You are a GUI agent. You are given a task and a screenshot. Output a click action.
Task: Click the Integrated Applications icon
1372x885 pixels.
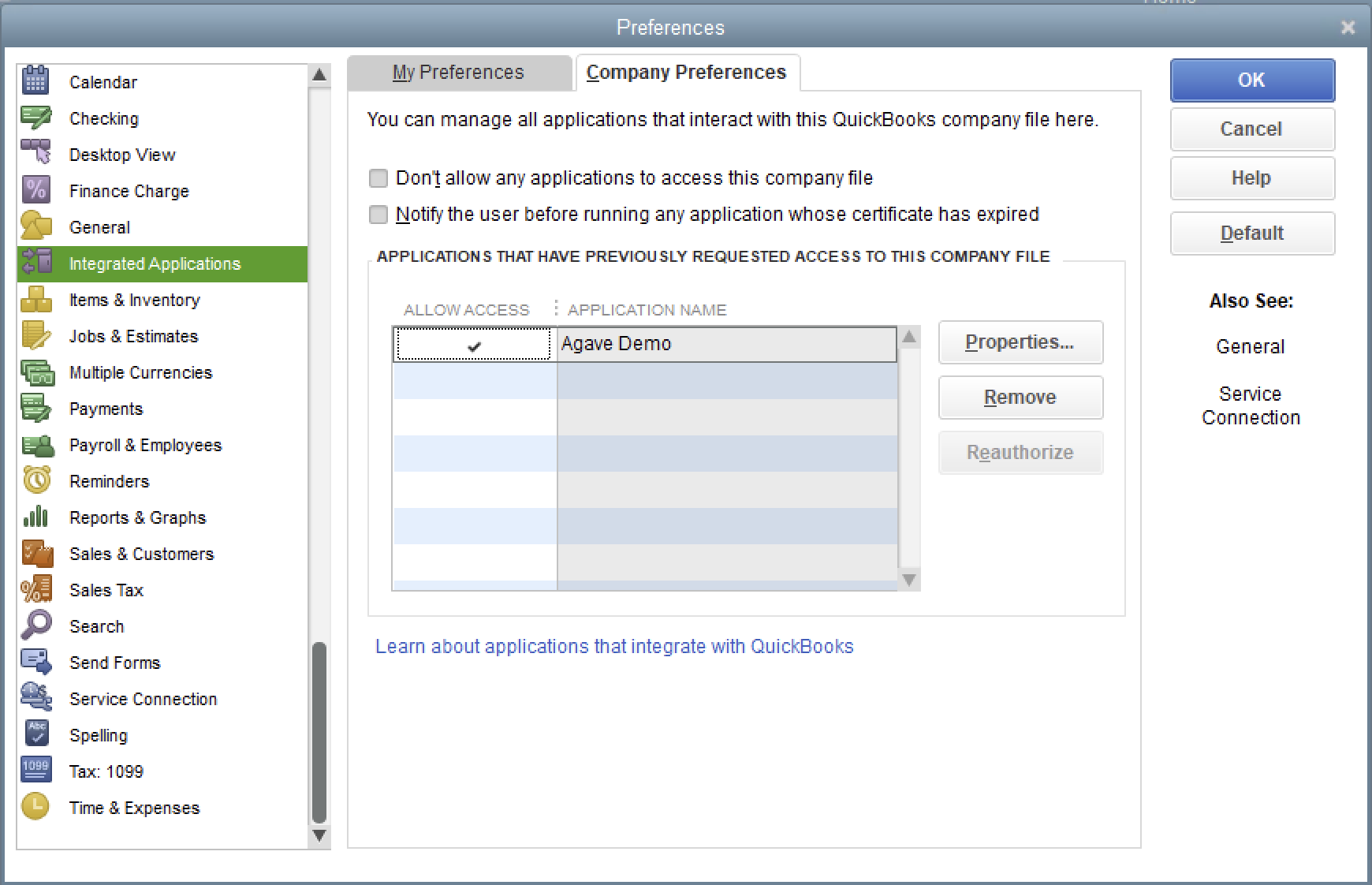tap(35, 263)
